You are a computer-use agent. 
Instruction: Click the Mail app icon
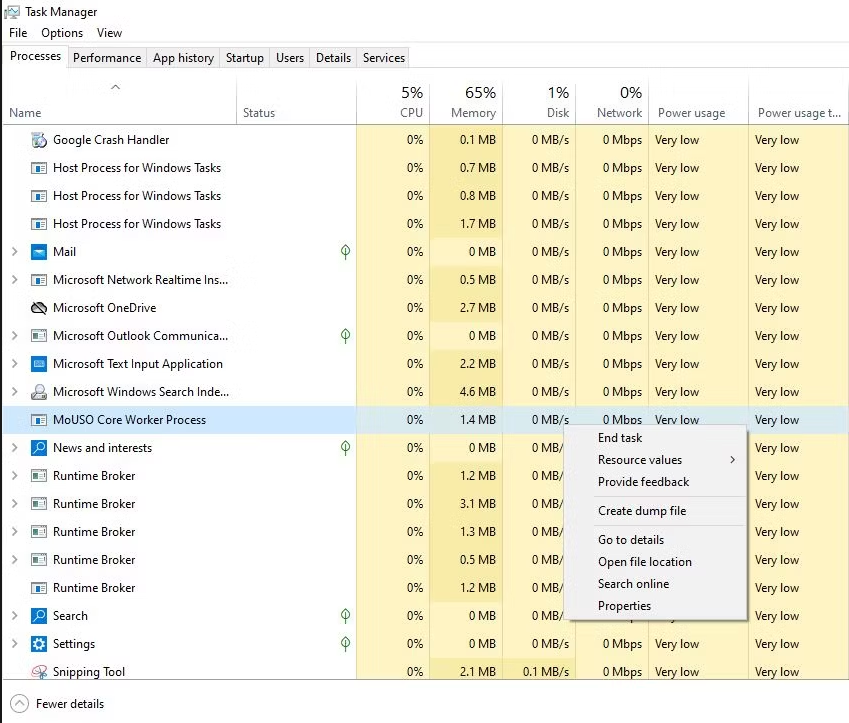pyautogui.click(x=39, y=252)
